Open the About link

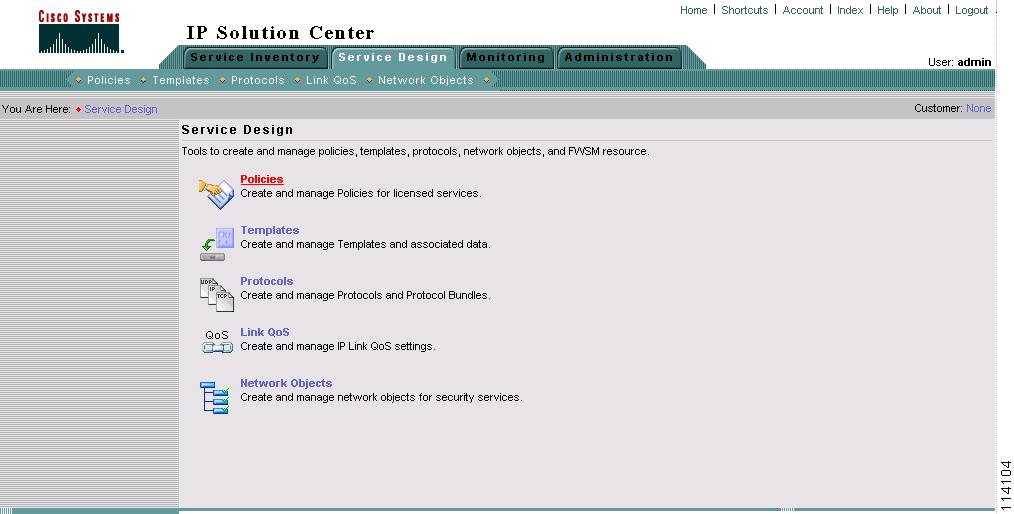[x=927, y=10]
